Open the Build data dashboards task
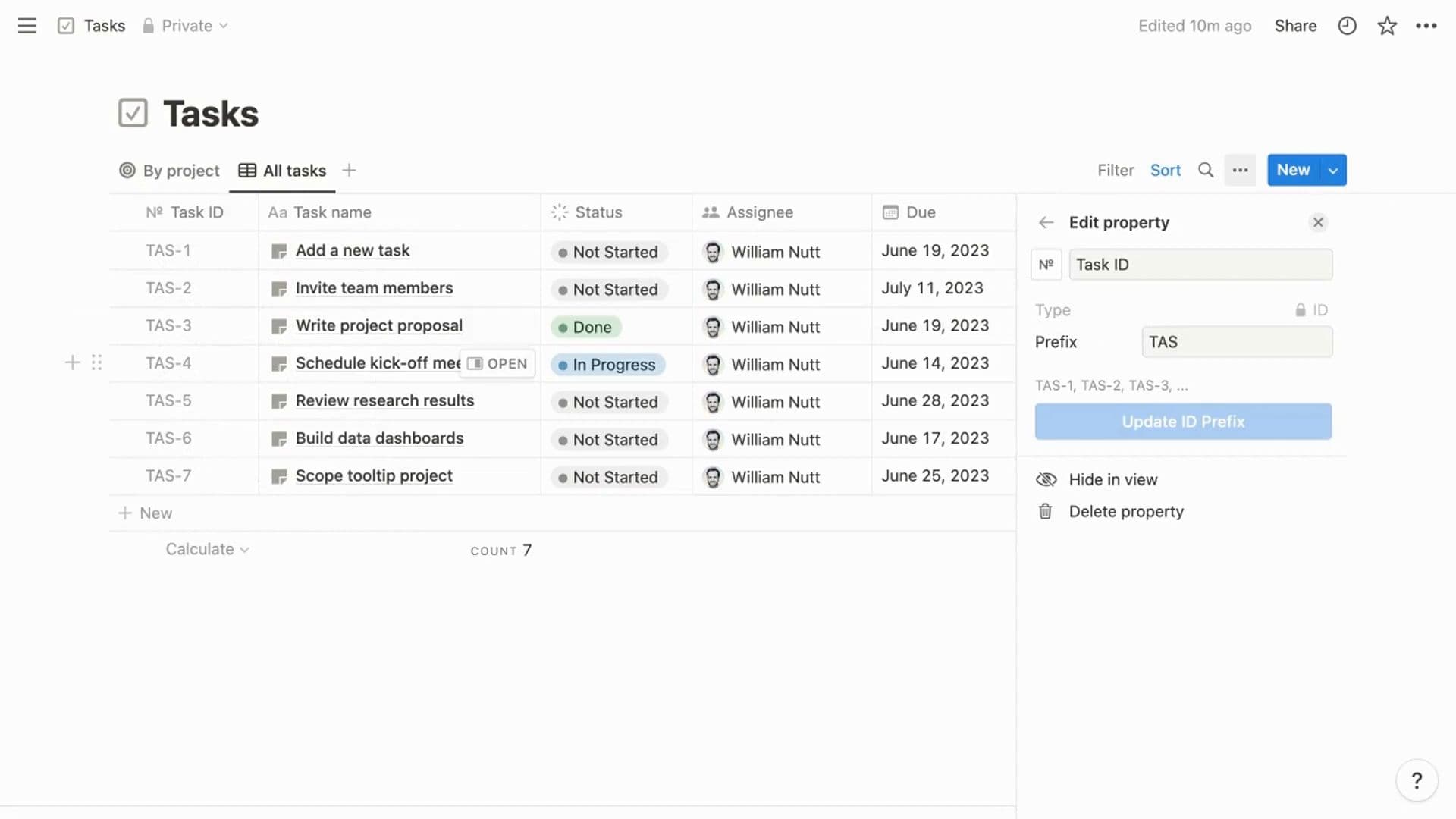1456x819 pixels. point(379,438)
